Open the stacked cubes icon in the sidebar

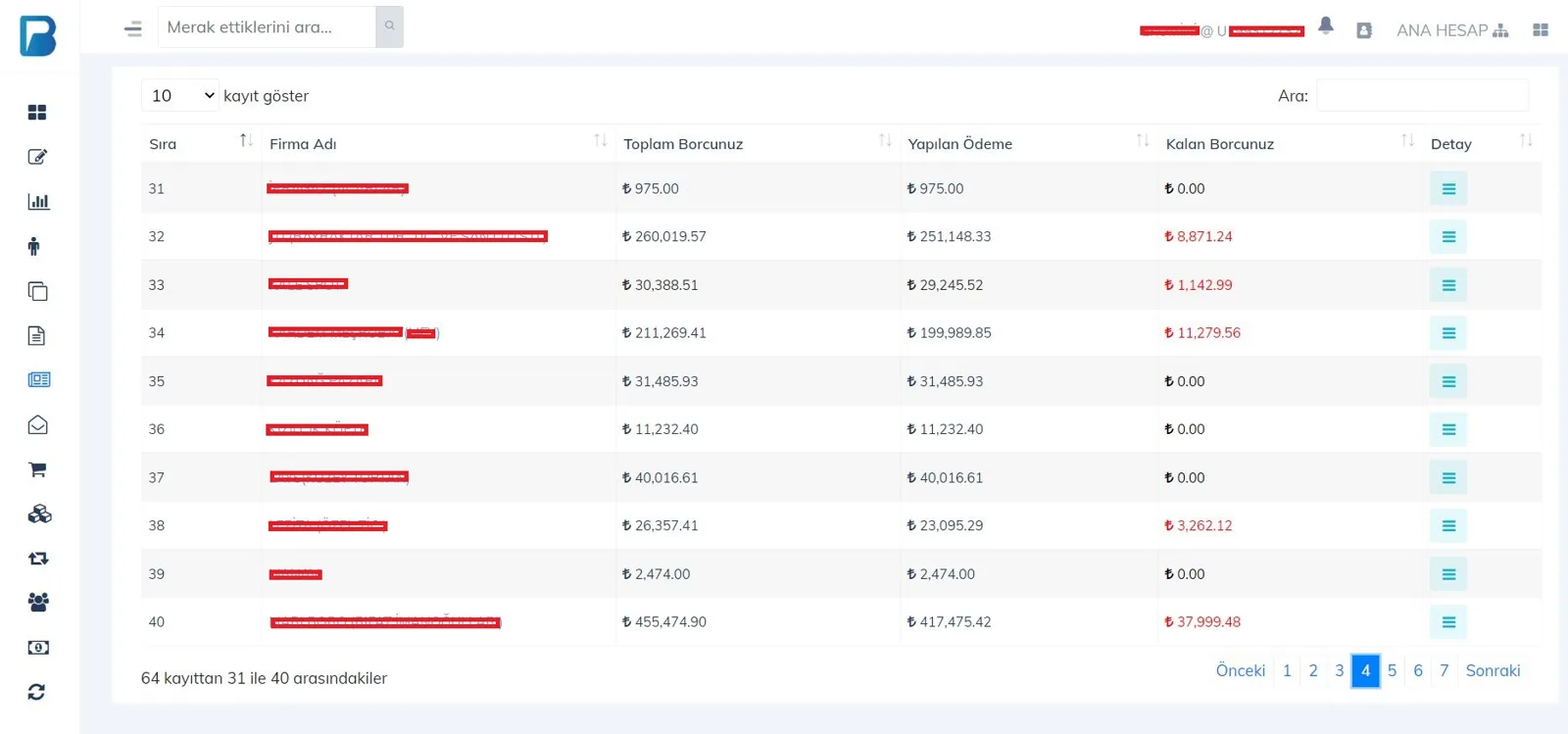[39, 514]
